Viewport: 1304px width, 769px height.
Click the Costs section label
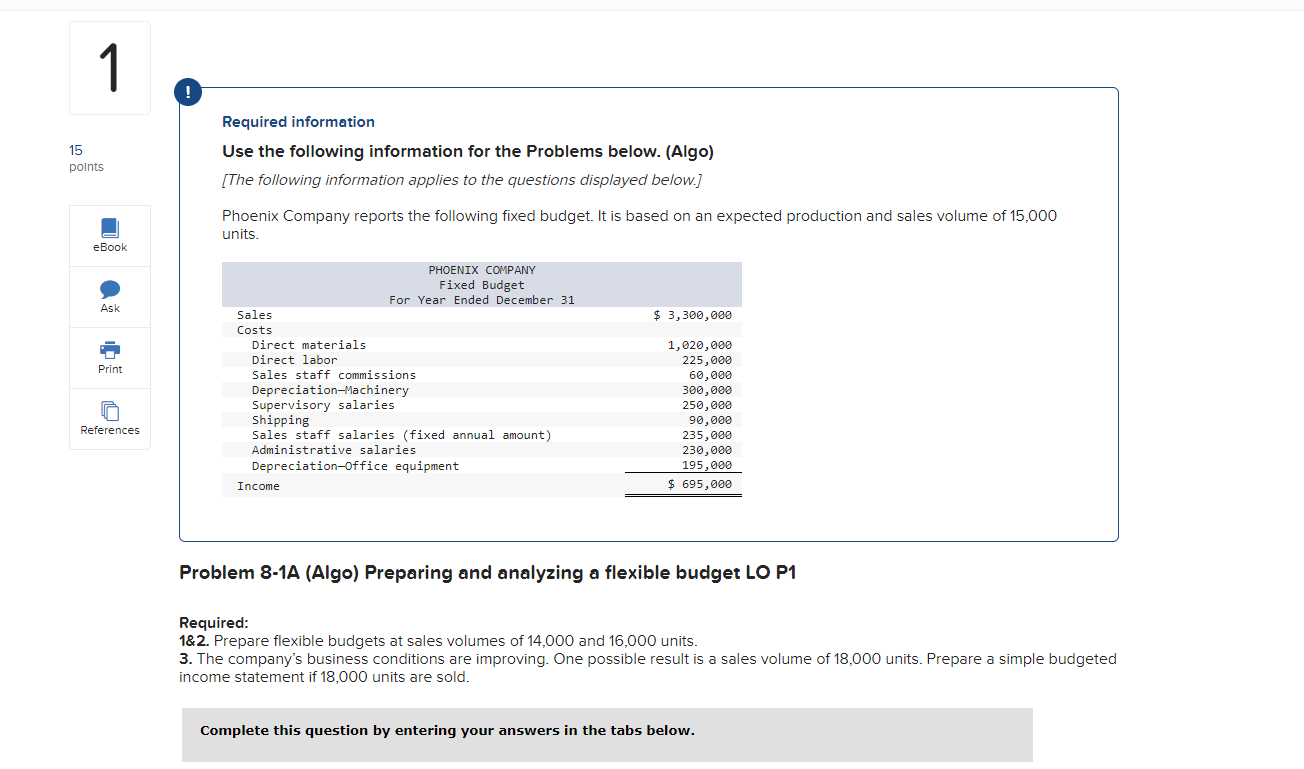(254, 330)
